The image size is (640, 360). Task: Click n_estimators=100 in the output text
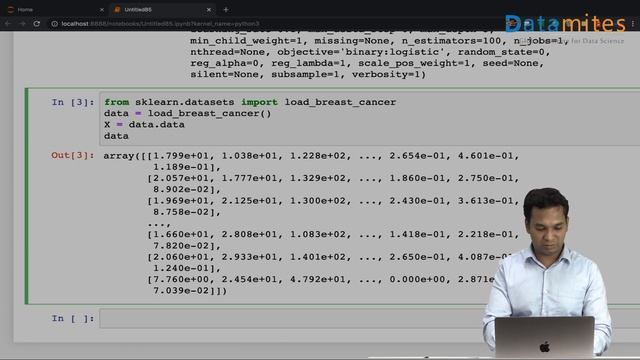[x=451, y=41]
